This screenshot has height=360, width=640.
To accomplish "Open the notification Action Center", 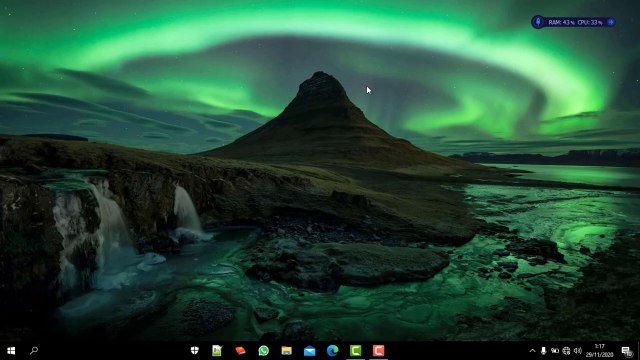I will tap(626, 351).
